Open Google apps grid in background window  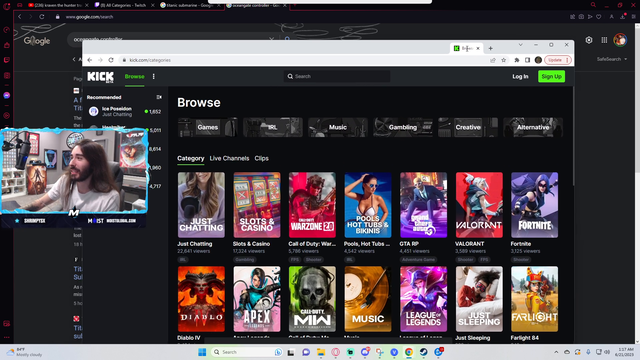coord(604,40)
